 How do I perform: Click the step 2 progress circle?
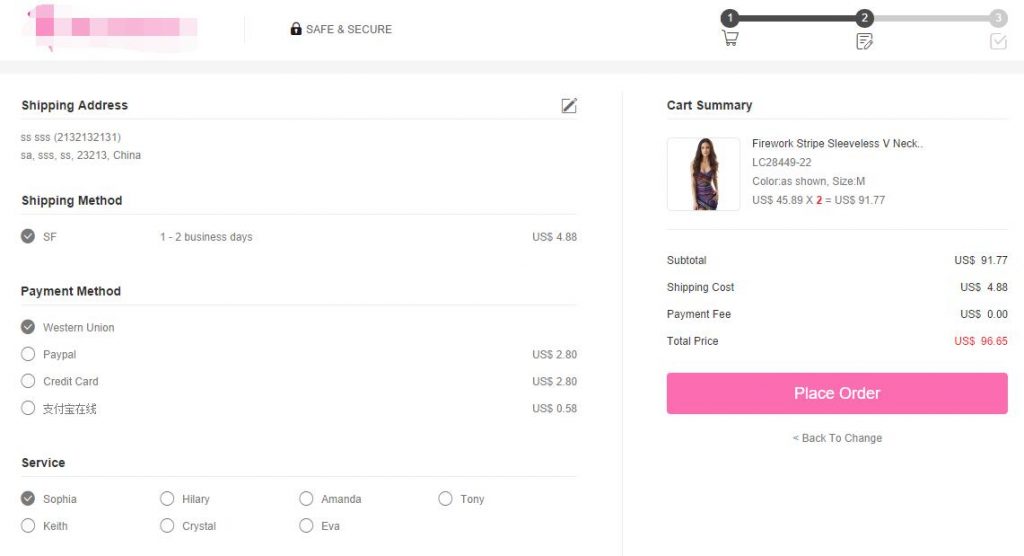coord(864,18)
